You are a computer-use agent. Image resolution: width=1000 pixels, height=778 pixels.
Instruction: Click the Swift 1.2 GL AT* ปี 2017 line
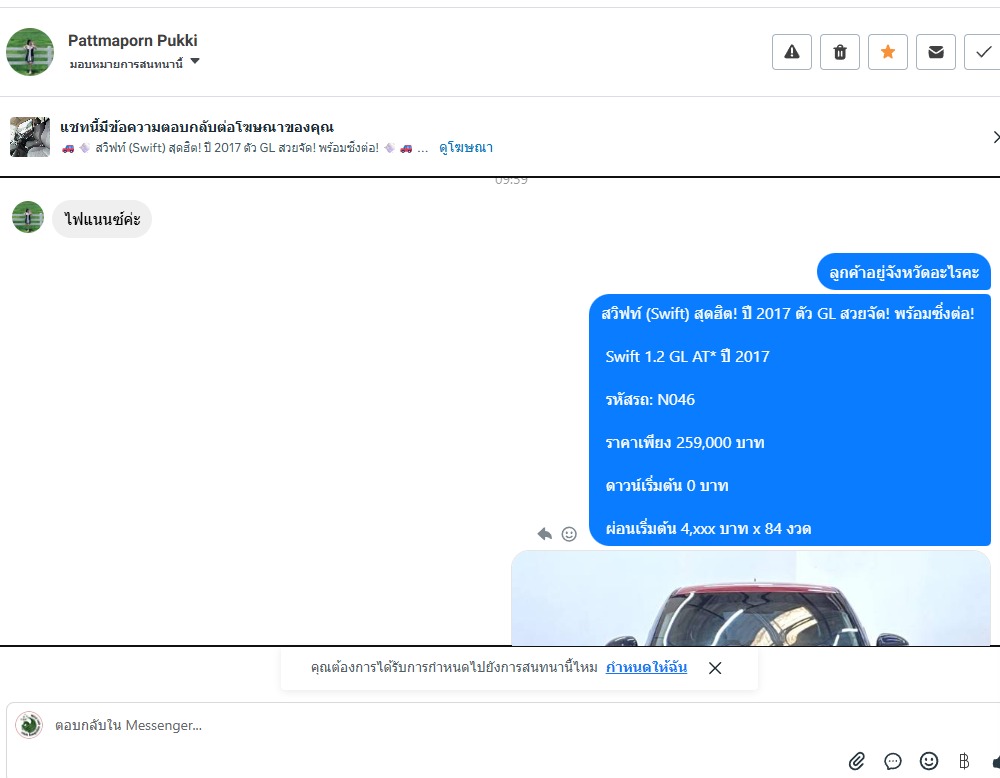pos(687,356)
